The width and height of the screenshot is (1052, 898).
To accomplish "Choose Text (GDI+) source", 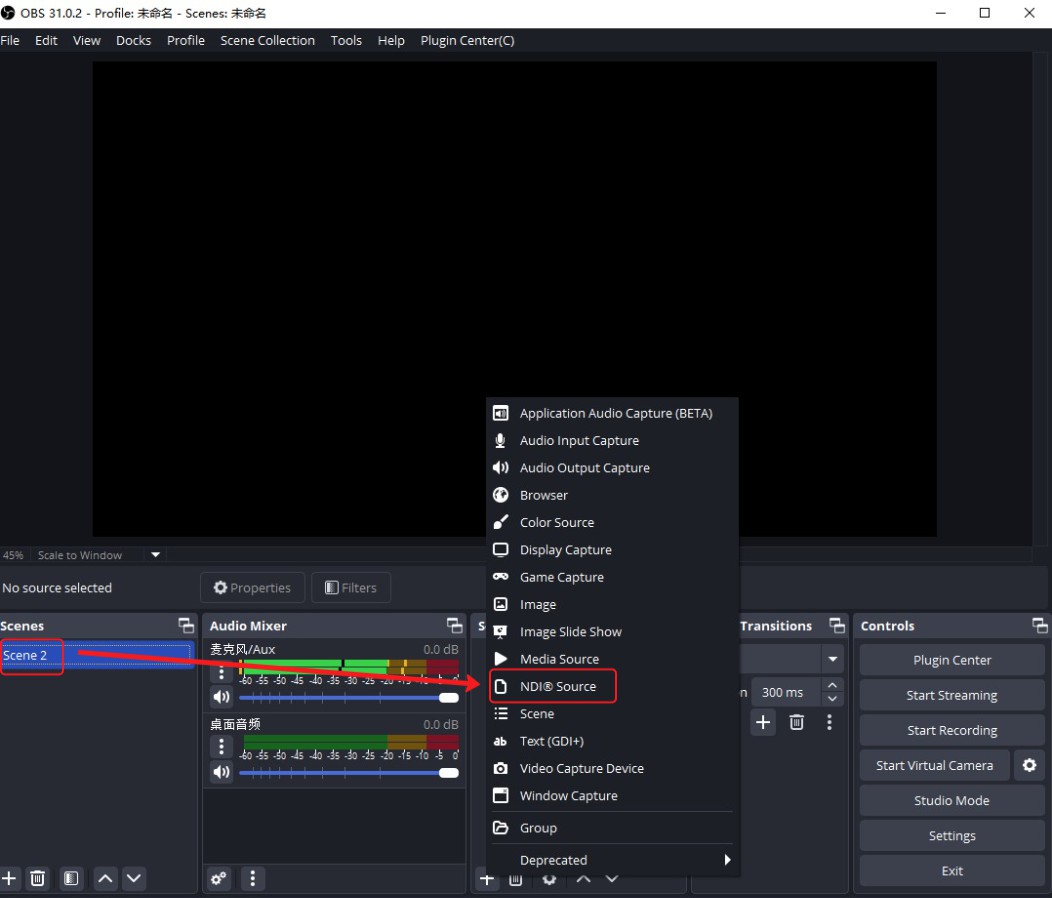I will coord(612,741).
